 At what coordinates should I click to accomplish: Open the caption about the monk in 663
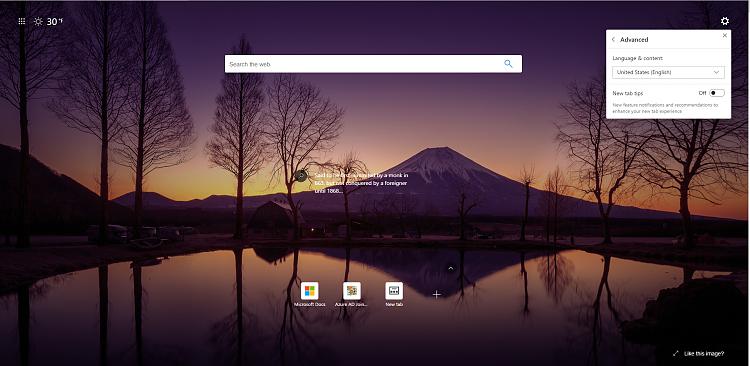361,183
